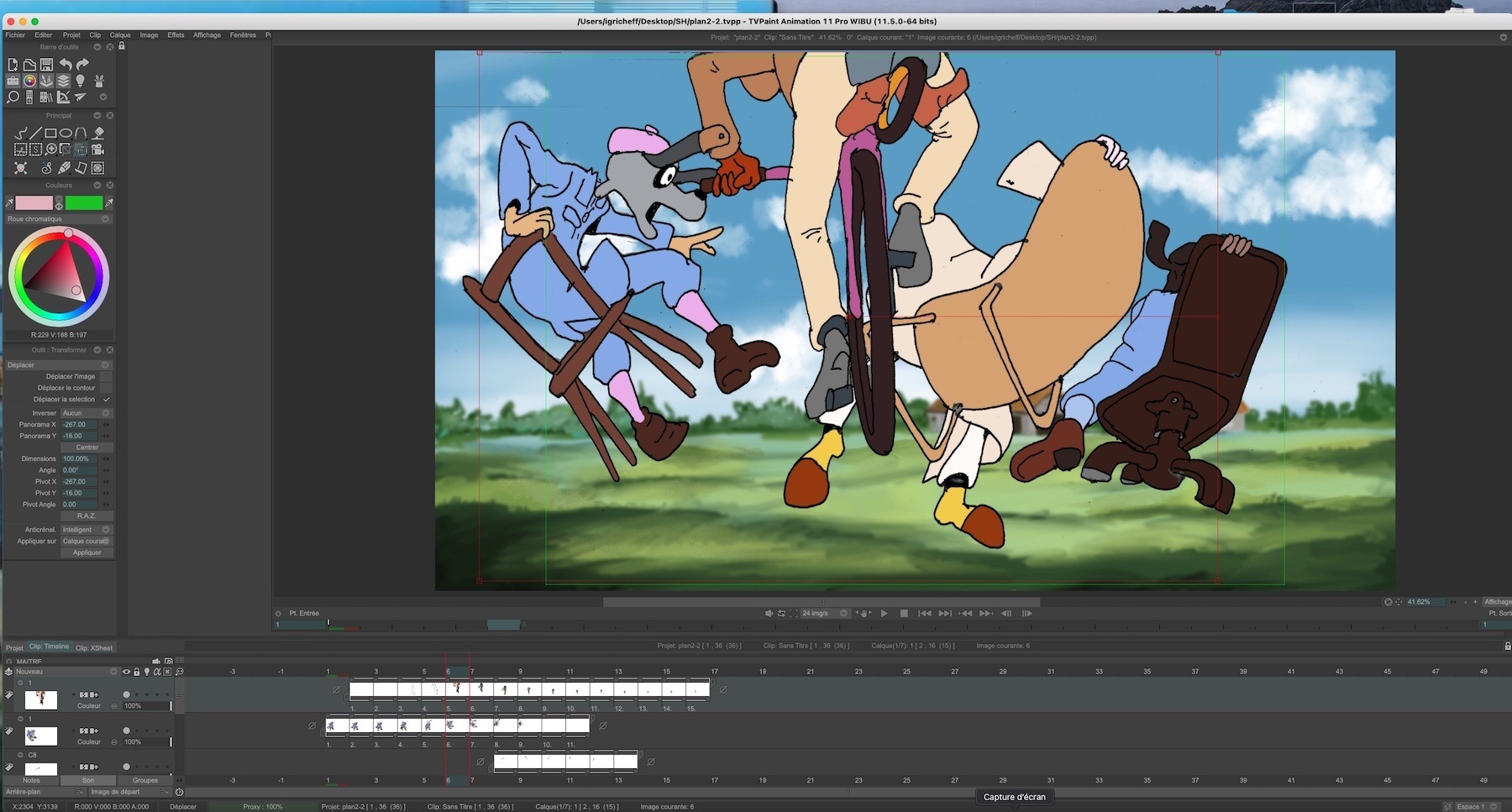Image resolution: width=1512 pixels, height=812 pixels.
Task: Click the paper plane icon
Action: pyautogui.click(x=81, y=97)
